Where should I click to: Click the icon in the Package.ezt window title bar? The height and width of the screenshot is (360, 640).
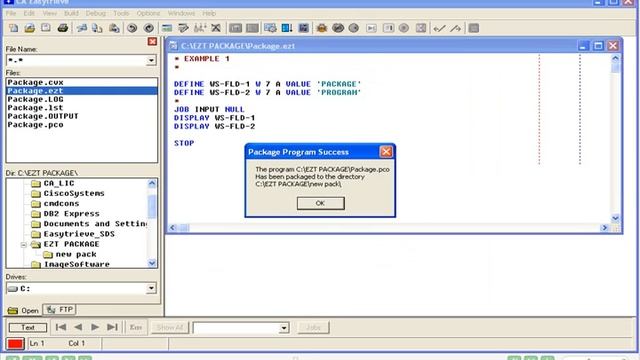pos(173,46)
